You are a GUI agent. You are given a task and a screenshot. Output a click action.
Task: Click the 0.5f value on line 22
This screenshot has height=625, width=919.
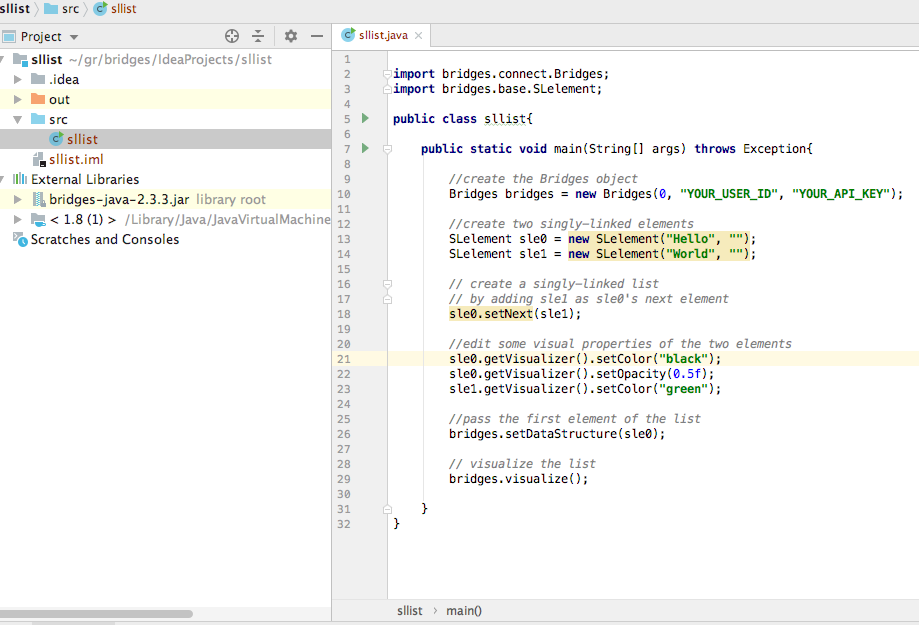[687, 373]
